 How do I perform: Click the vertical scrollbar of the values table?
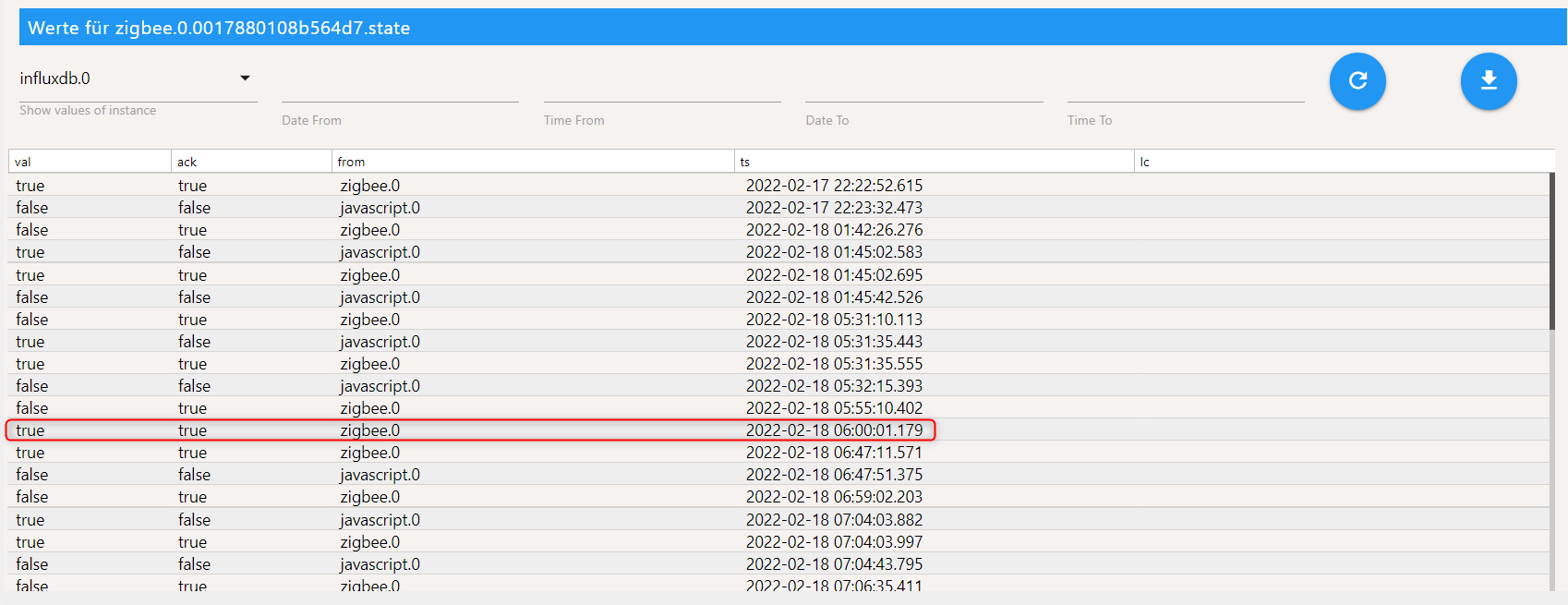(1551, 251)
